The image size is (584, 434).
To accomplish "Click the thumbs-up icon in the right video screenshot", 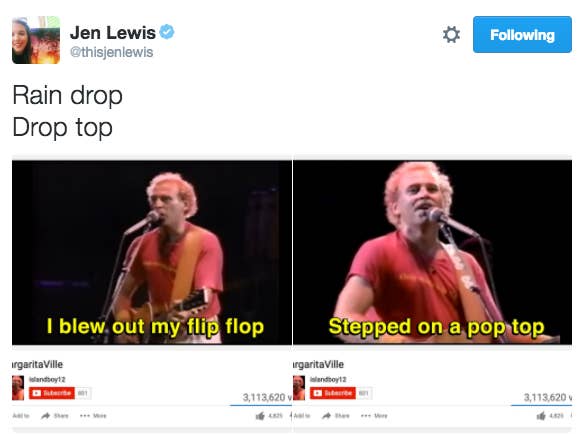I will click(541, 416).
